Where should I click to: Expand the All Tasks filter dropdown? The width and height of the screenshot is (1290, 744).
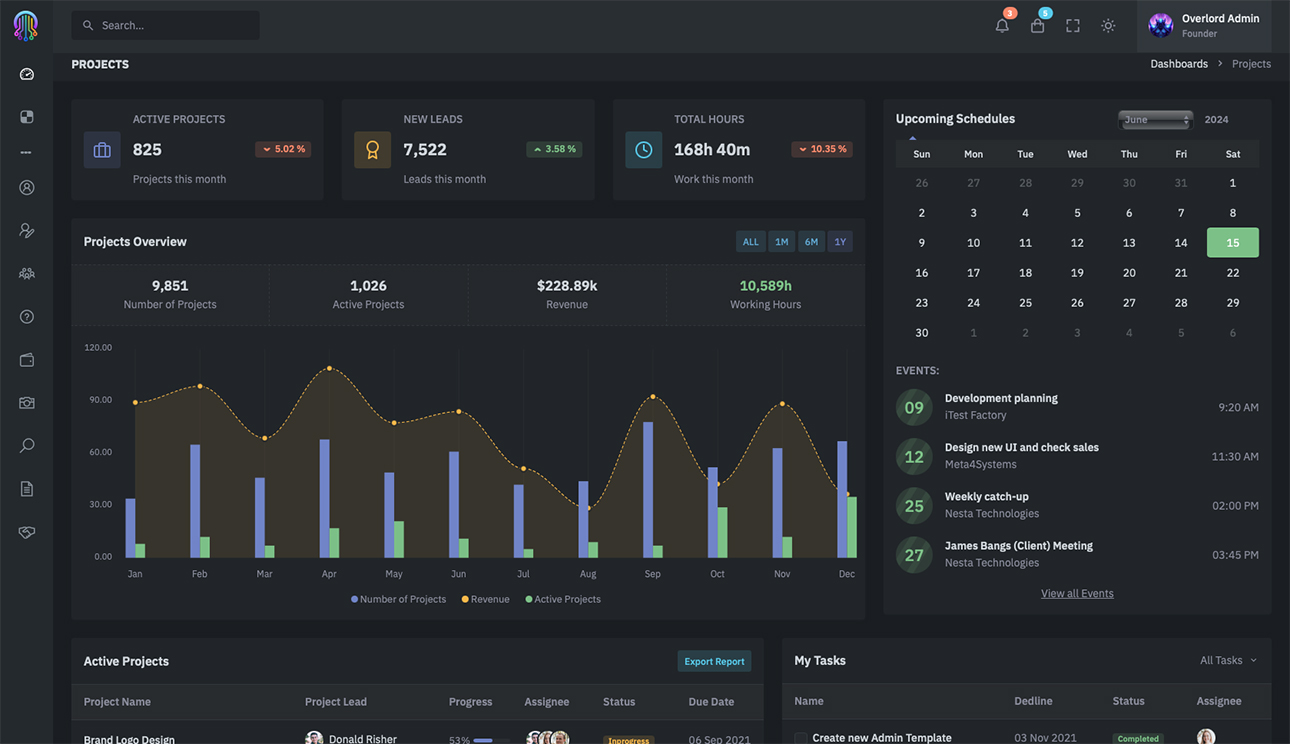[x=1228, y=660]
